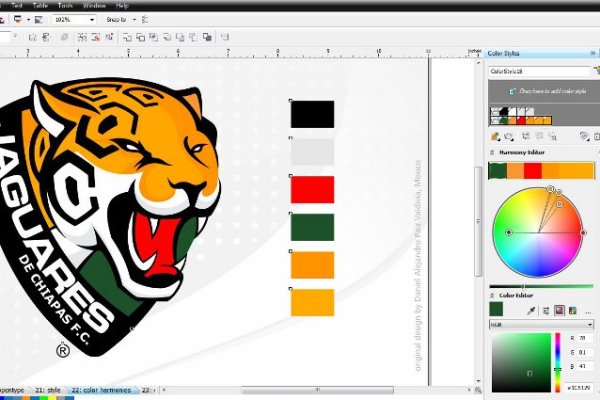This screenshot has height=400, width=600.
Task: Click the green color picker field
Action: tap(521, 362)
